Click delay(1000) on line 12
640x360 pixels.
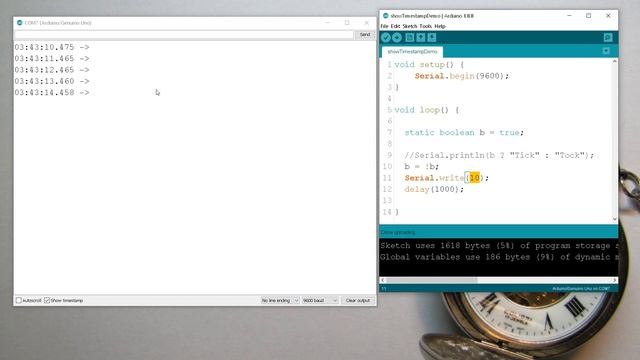click(x=434, y=189)
